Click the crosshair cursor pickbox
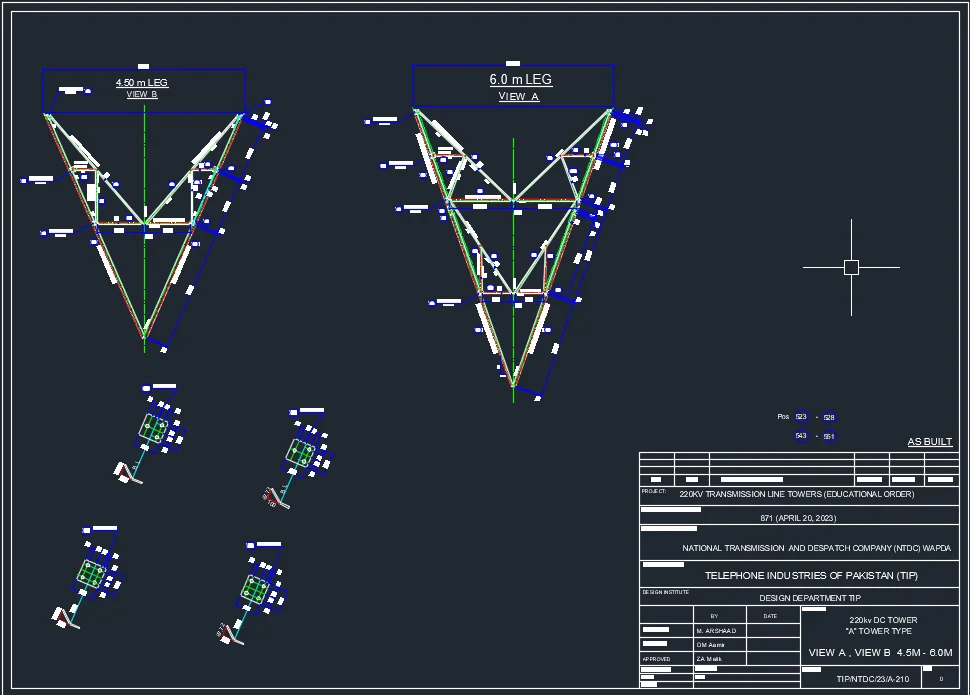Viewport: 970px width, 695px height. pos(851,267)
